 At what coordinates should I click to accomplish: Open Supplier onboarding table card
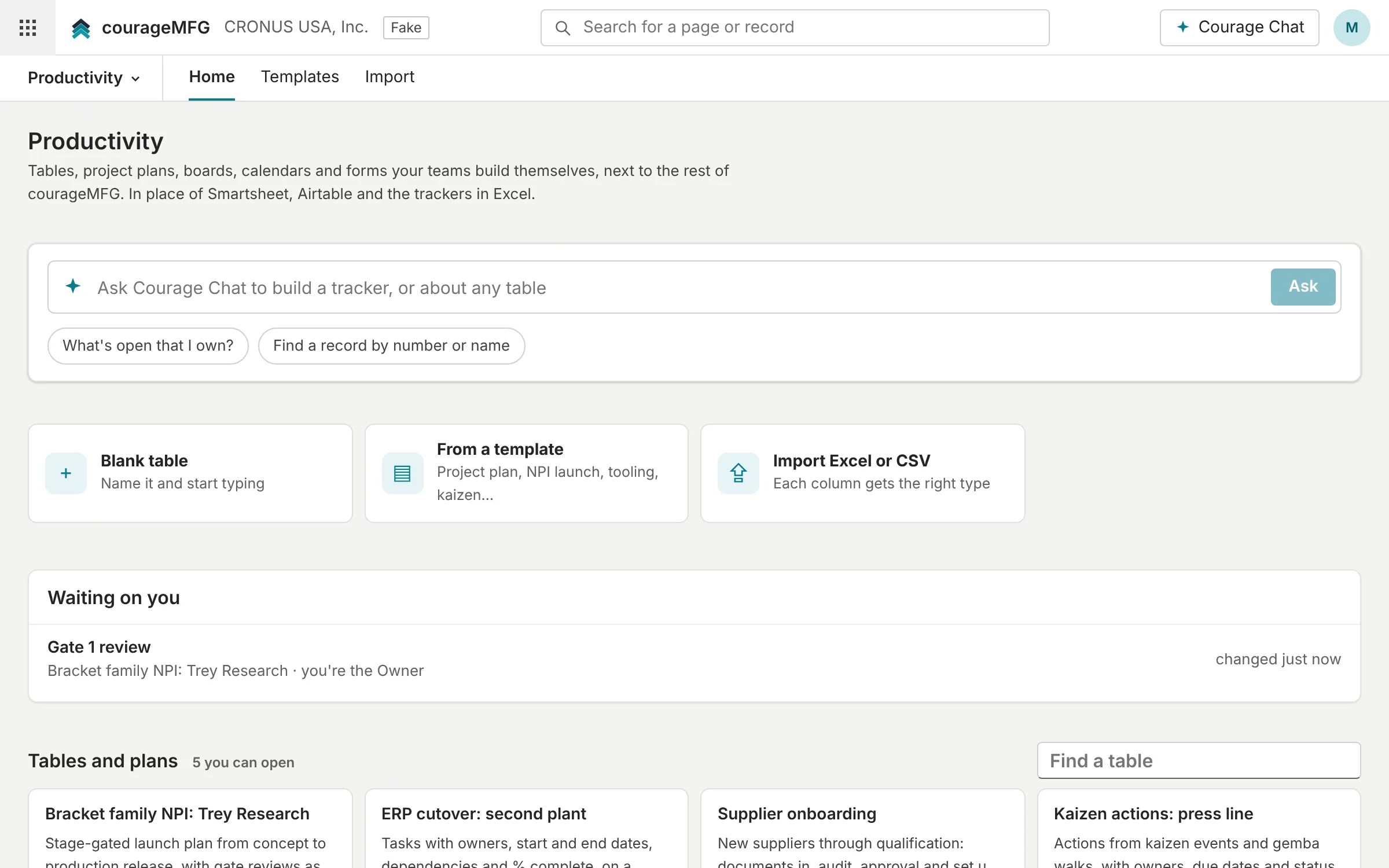[x=862, y=829]
